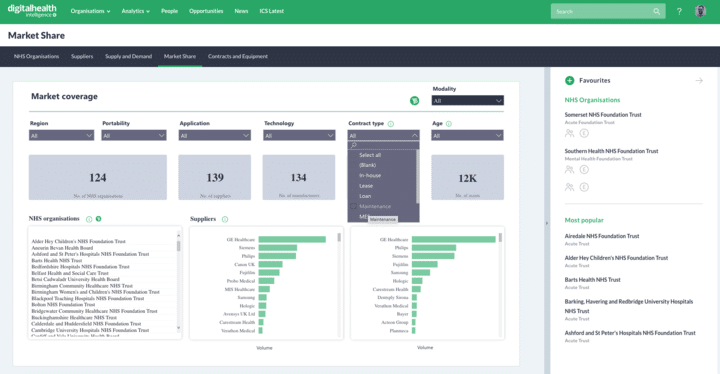This screenshot has width=720, height=374.
Task: Switch to the Suppliers tab
Action: click(82, 57)
